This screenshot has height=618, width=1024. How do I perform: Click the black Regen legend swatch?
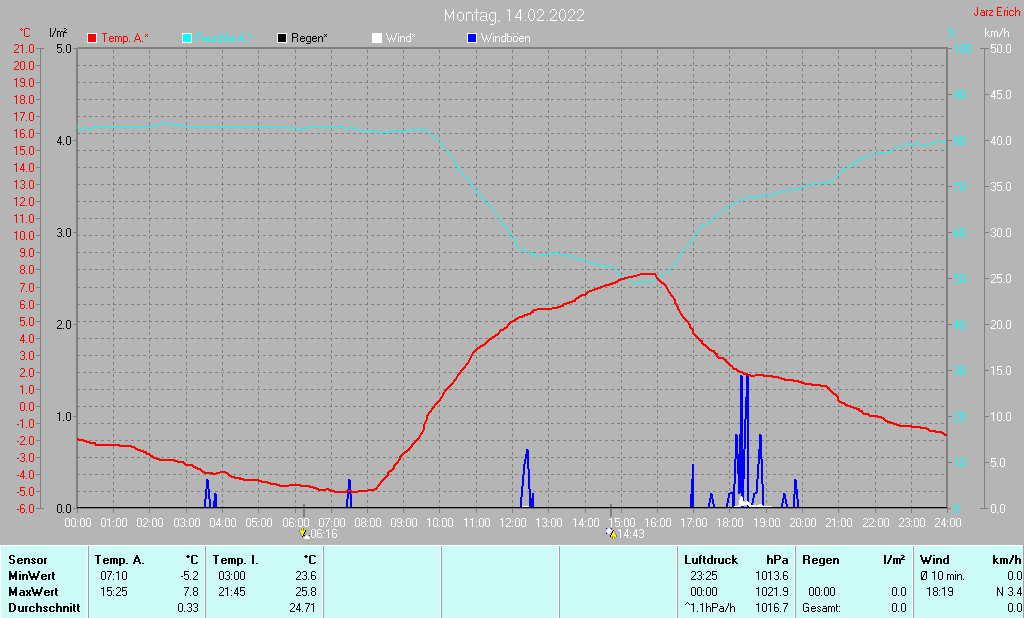pos(282,39)
